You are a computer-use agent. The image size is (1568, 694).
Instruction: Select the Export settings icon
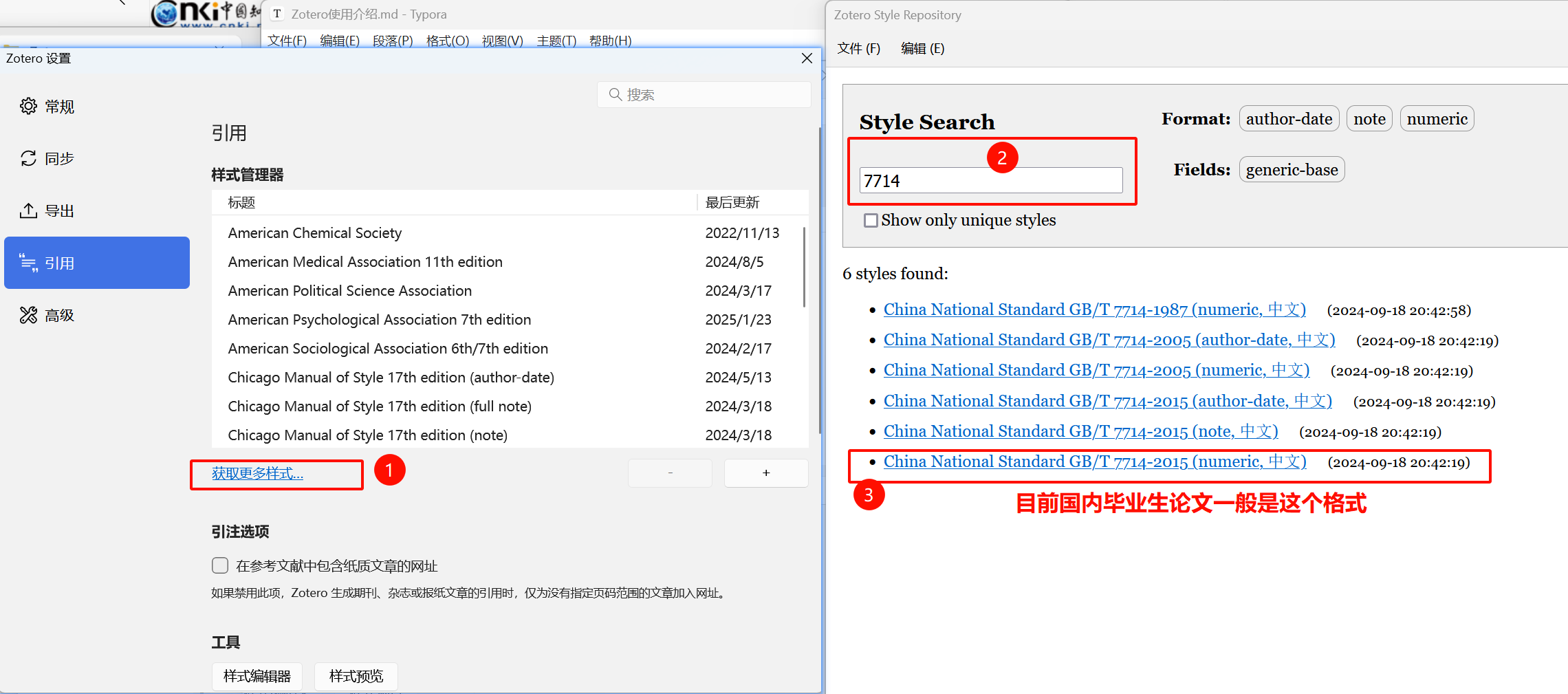(28, 211)
